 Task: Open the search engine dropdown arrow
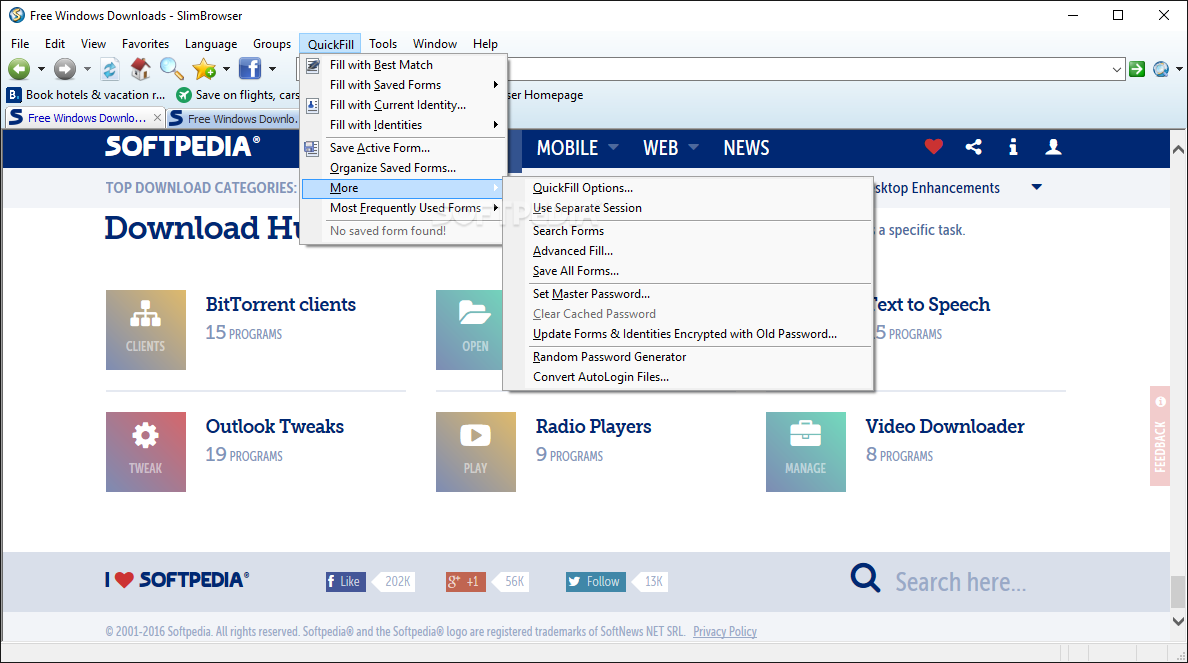tap(1179, 69)
